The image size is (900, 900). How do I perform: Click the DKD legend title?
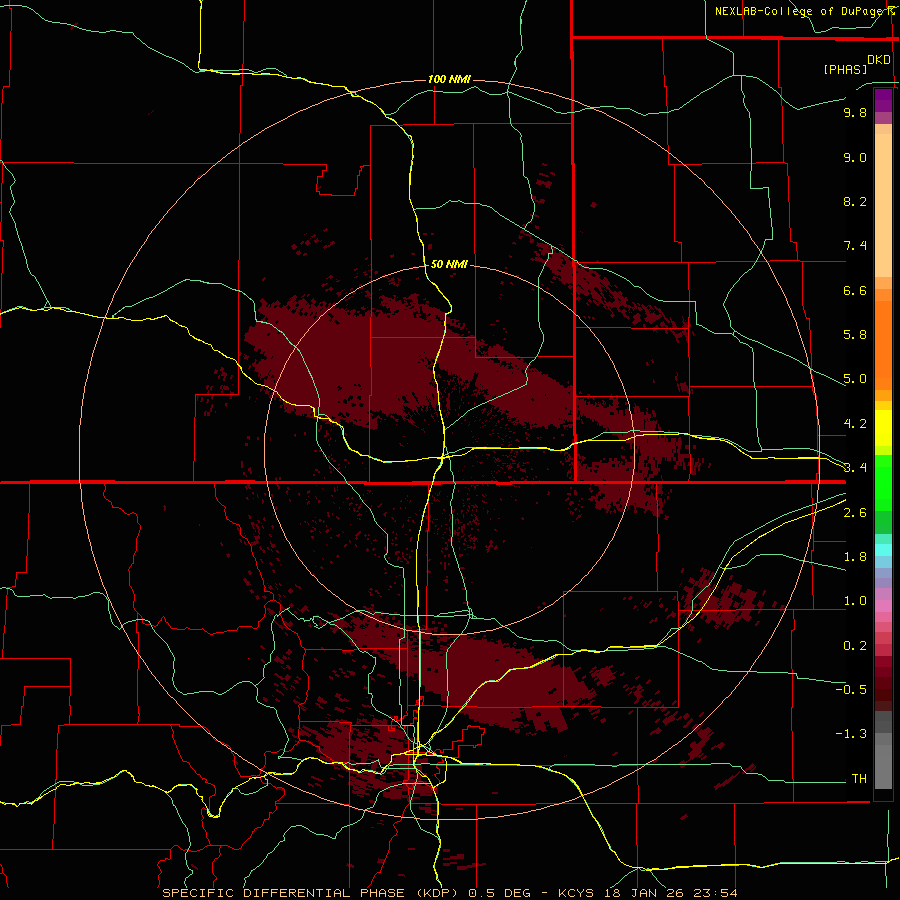click(879, 60)
